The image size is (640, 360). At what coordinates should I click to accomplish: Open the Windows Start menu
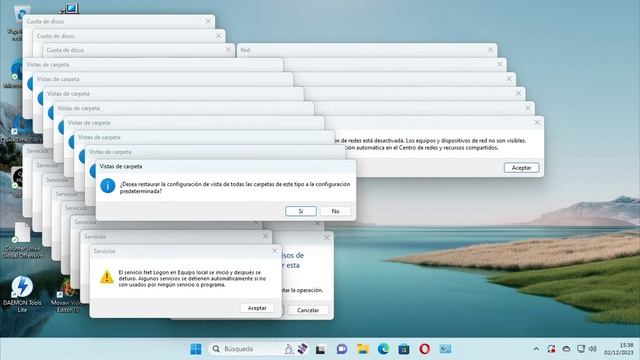(196, 349)
